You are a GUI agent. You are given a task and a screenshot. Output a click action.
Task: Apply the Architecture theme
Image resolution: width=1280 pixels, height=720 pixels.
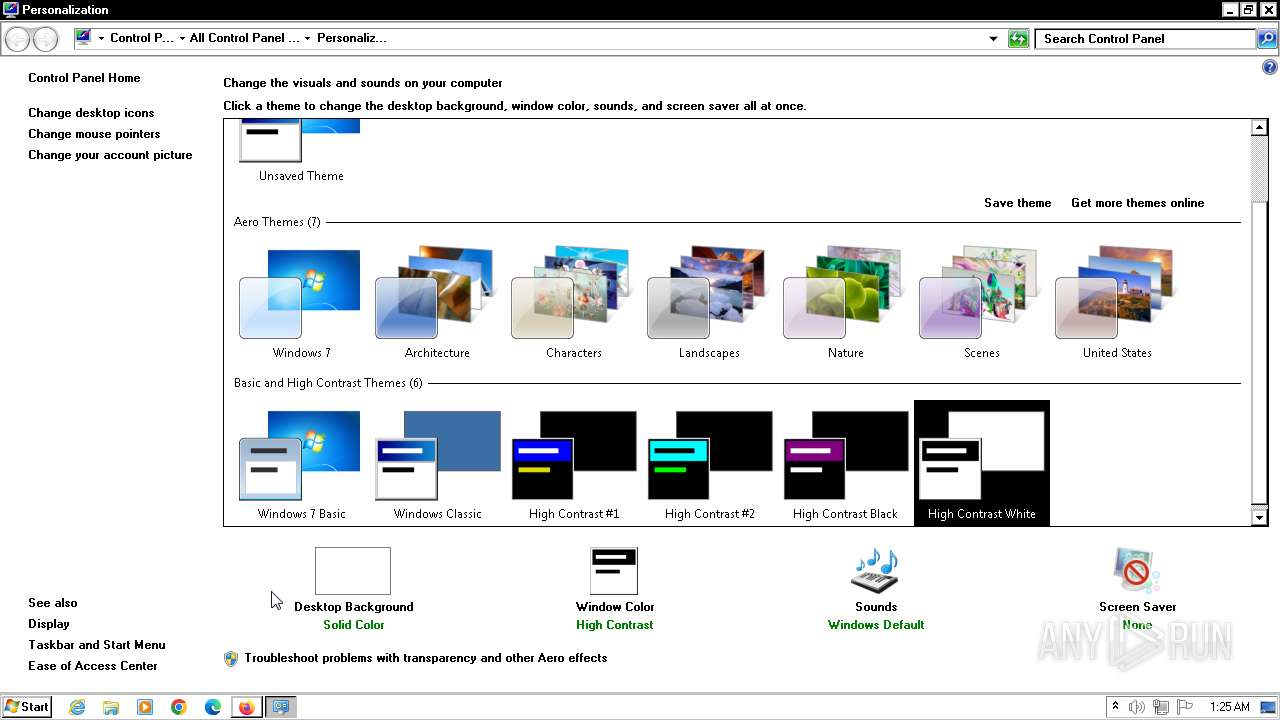click(437, 301)
